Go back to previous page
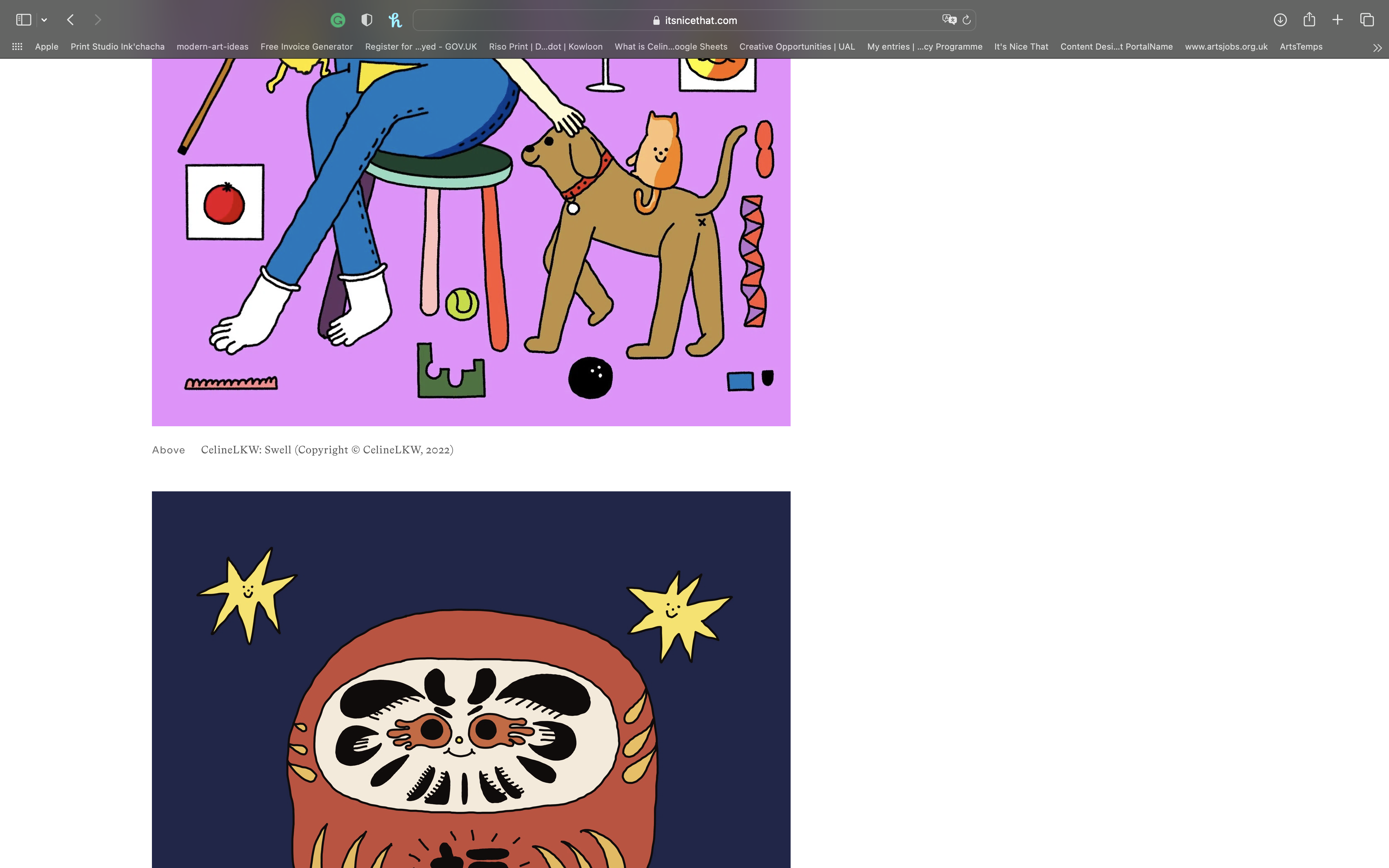Screen dimensions: 1389x868 71,20
